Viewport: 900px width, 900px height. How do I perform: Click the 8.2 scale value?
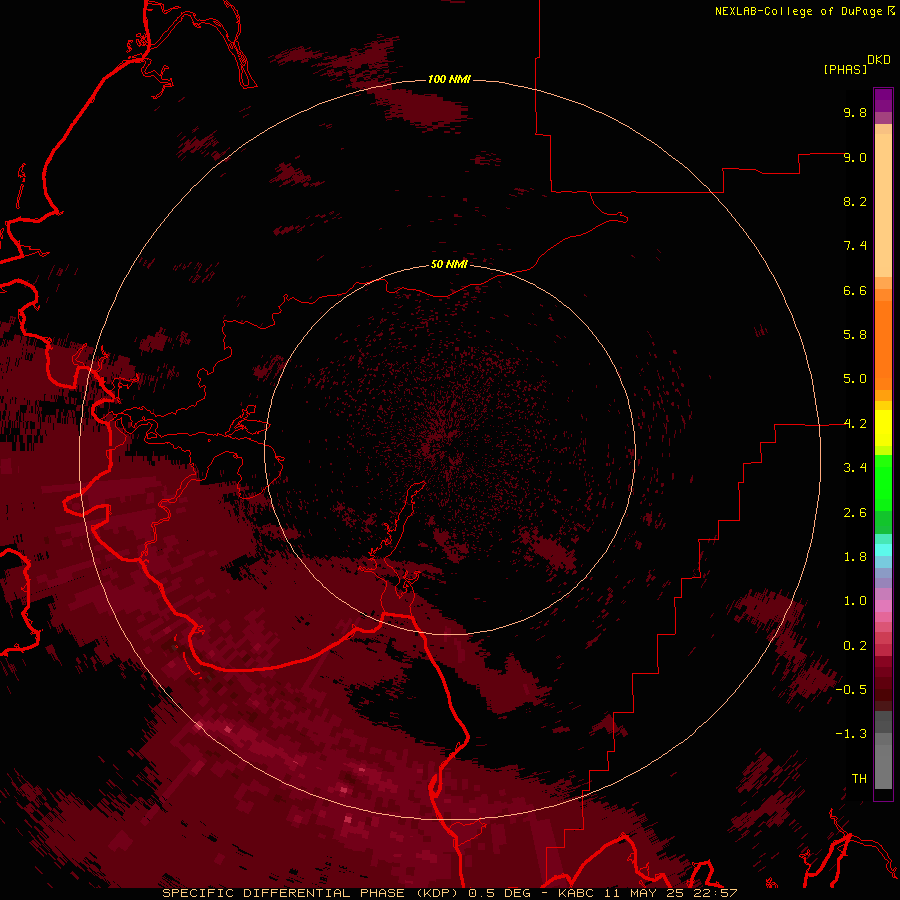tap(855, 201)
